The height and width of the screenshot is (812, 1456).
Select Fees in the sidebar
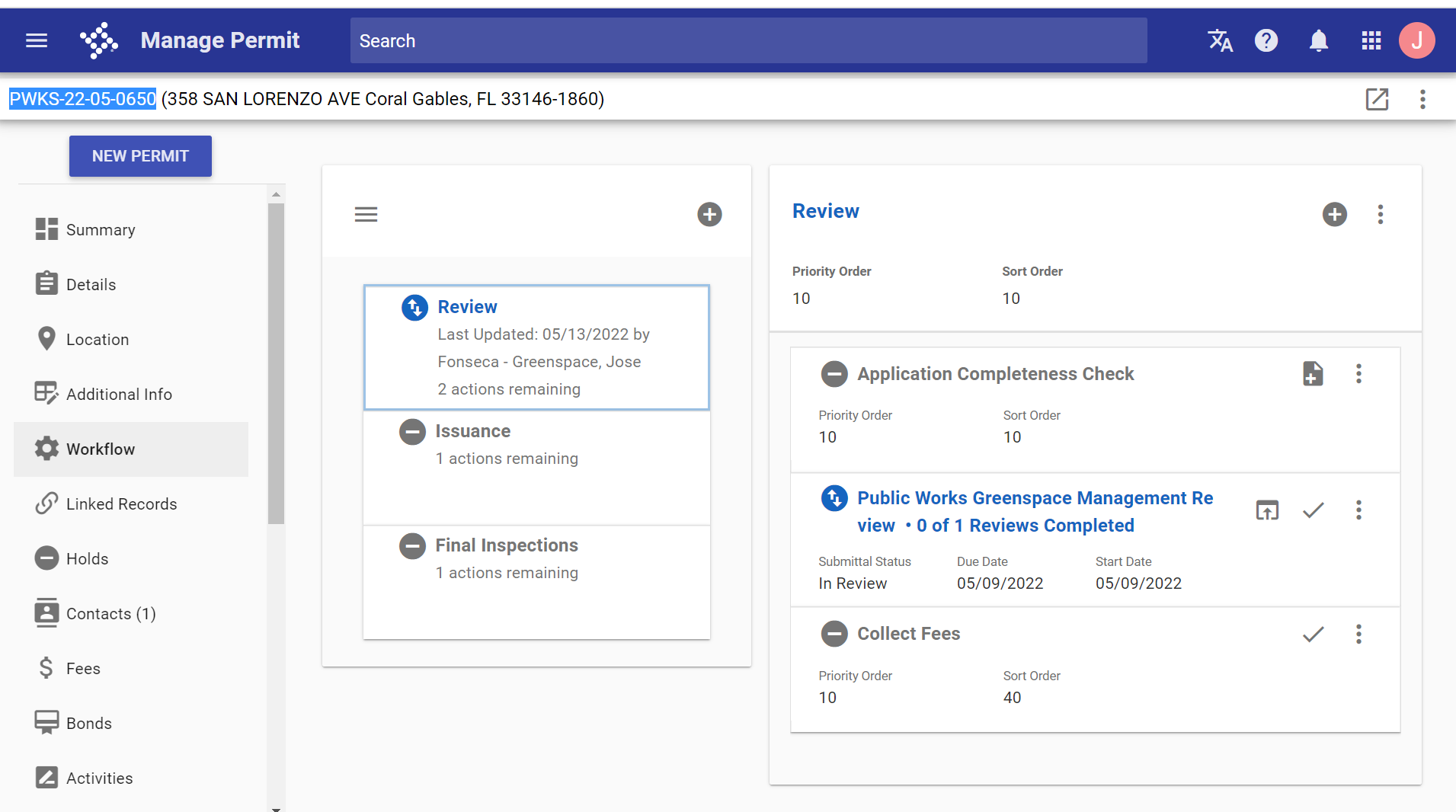(x=83, y=669)
